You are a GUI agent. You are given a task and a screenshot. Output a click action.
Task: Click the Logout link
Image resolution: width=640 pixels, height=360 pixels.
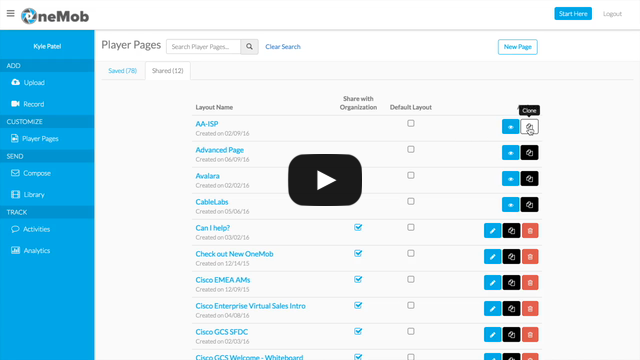point(612,14)
